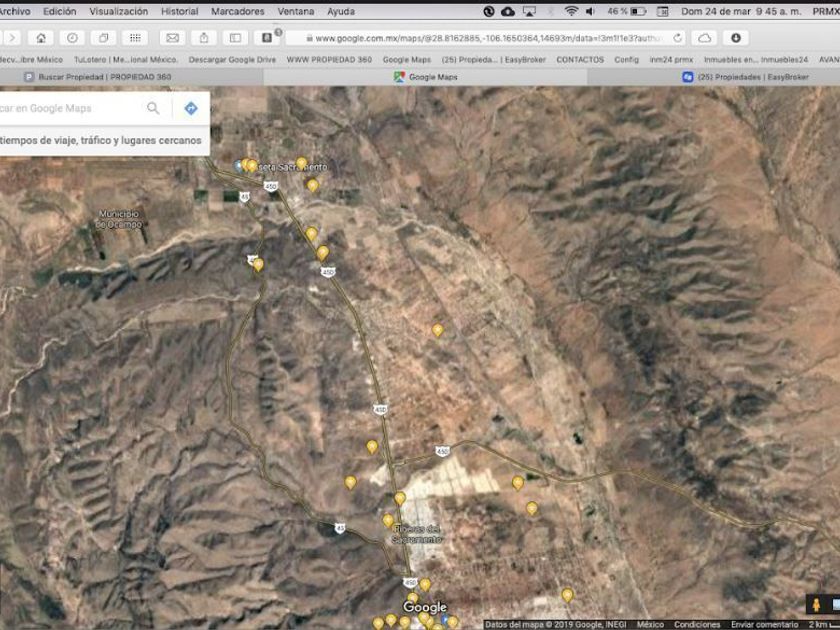The image size is (840, 630).
Task: Open the tab overview icon
Action: (103, 38)
